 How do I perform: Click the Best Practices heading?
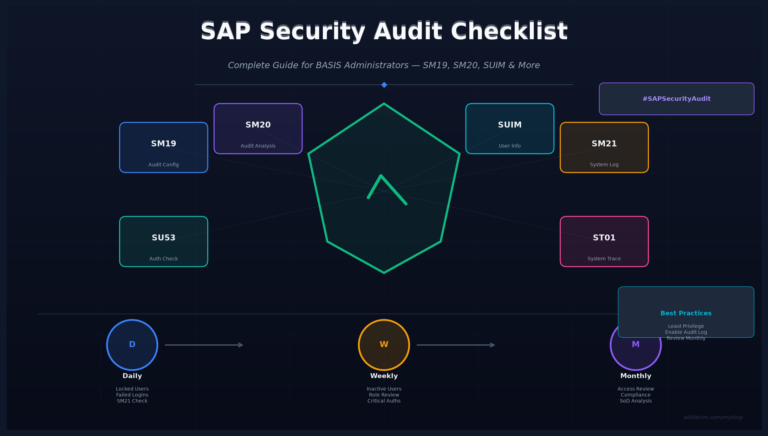[x=686, y=313]
